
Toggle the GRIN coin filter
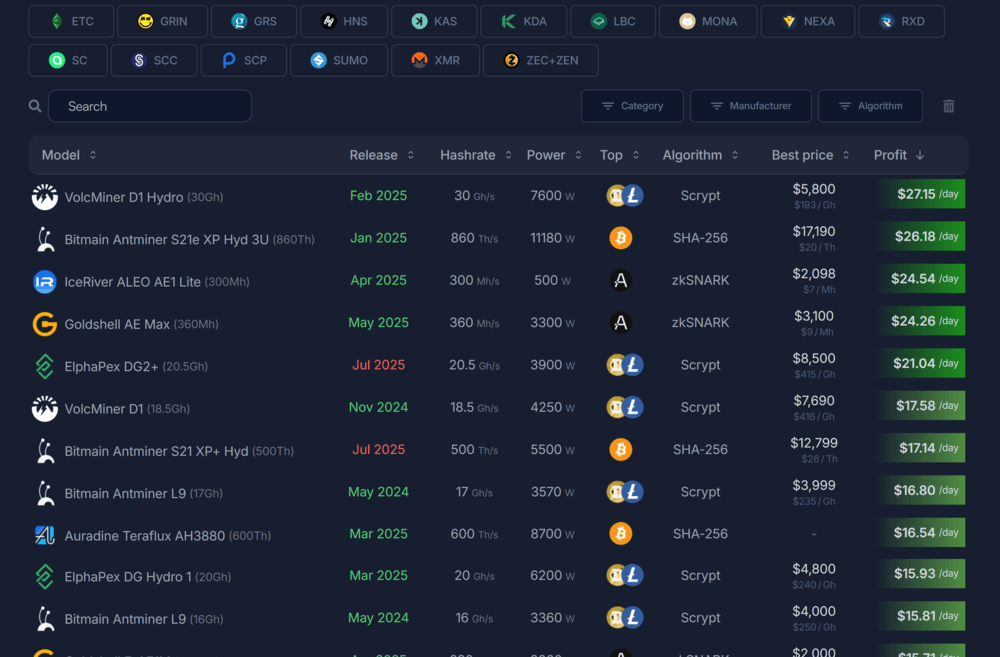pos(162,21)
